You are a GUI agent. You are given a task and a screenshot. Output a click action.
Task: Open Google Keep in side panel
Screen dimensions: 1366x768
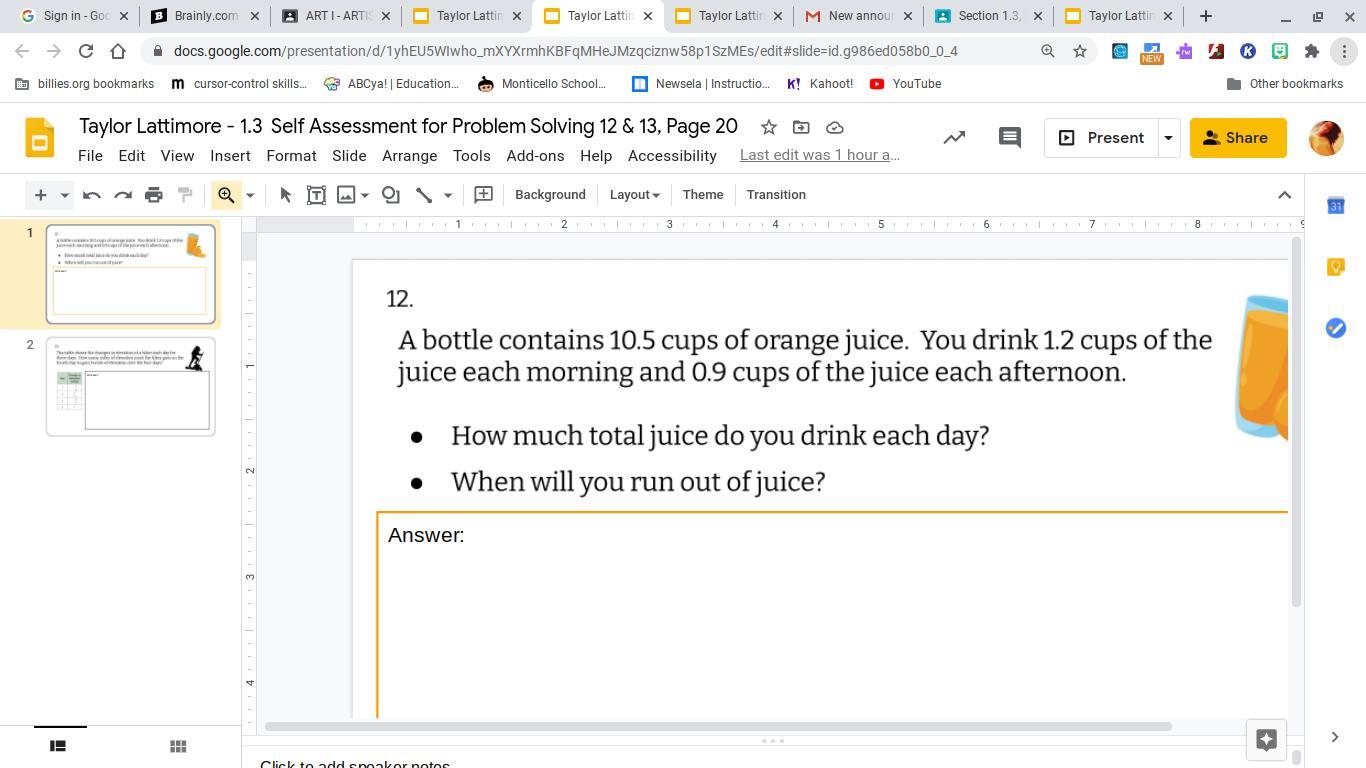[x=1335, y=267]
